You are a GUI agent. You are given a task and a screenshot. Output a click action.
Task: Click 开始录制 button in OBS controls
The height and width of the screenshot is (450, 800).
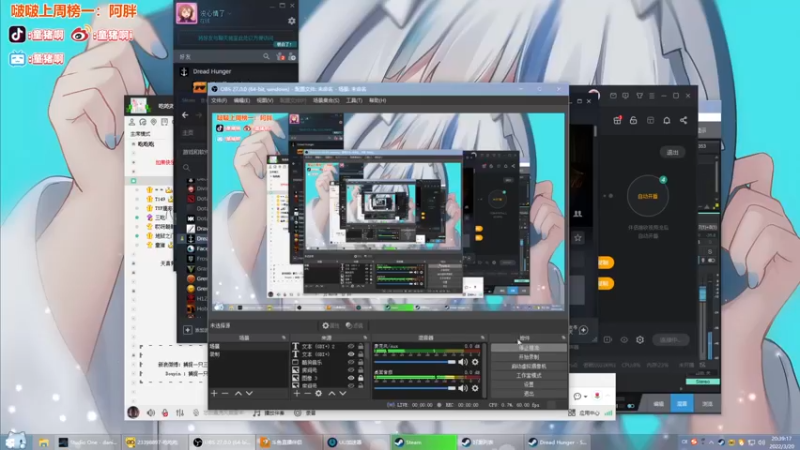[529, 357]
